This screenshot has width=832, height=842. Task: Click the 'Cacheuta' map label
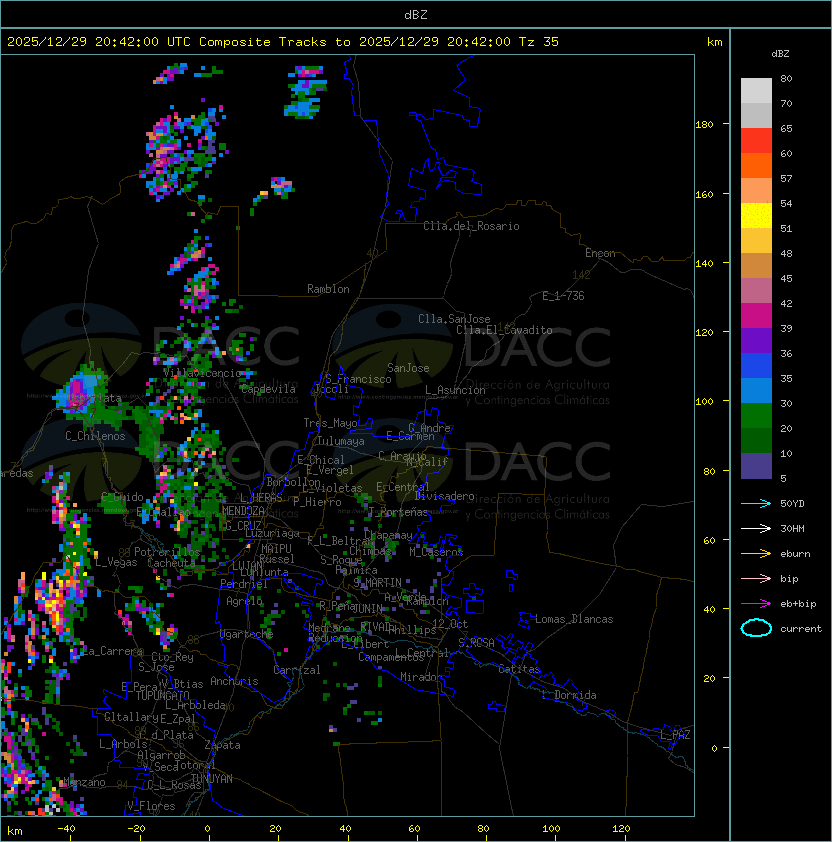click(171, 563)
